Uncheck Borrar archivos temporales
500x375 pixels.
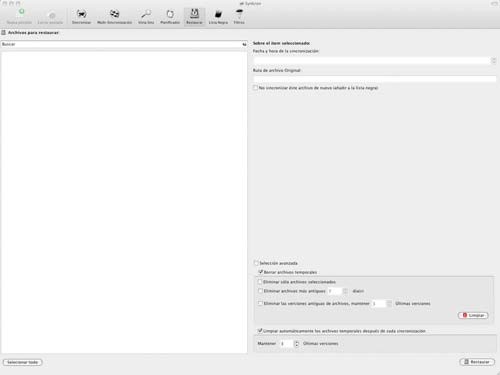coord(261,272)
